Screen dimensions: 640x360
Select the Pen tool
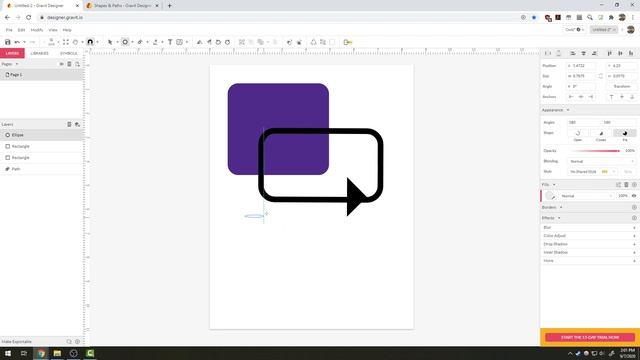pyautogui.click(x=140, y=42)
